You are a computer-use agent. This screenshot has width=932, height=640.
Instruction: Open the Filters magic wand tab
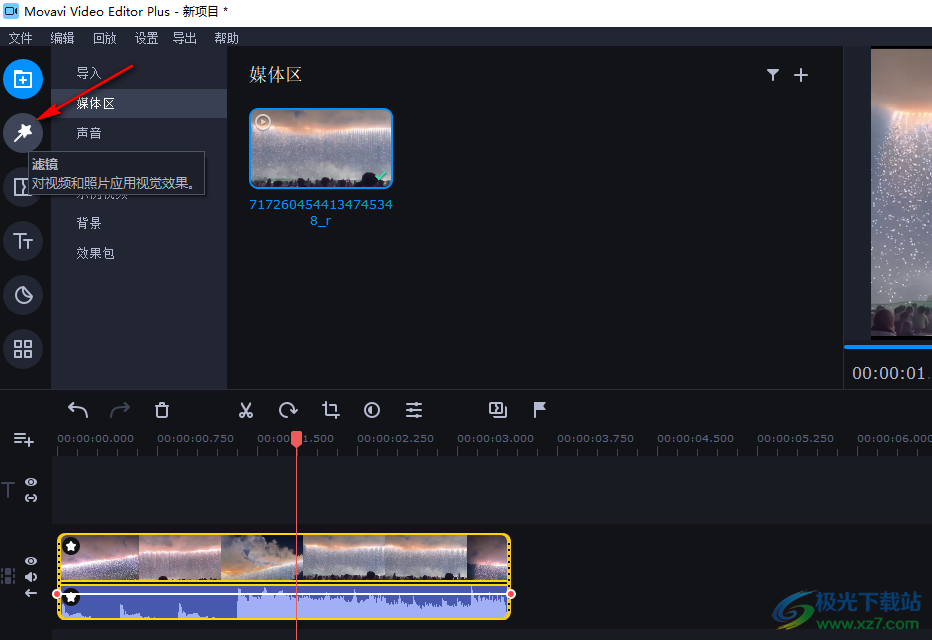pos(23,133)
